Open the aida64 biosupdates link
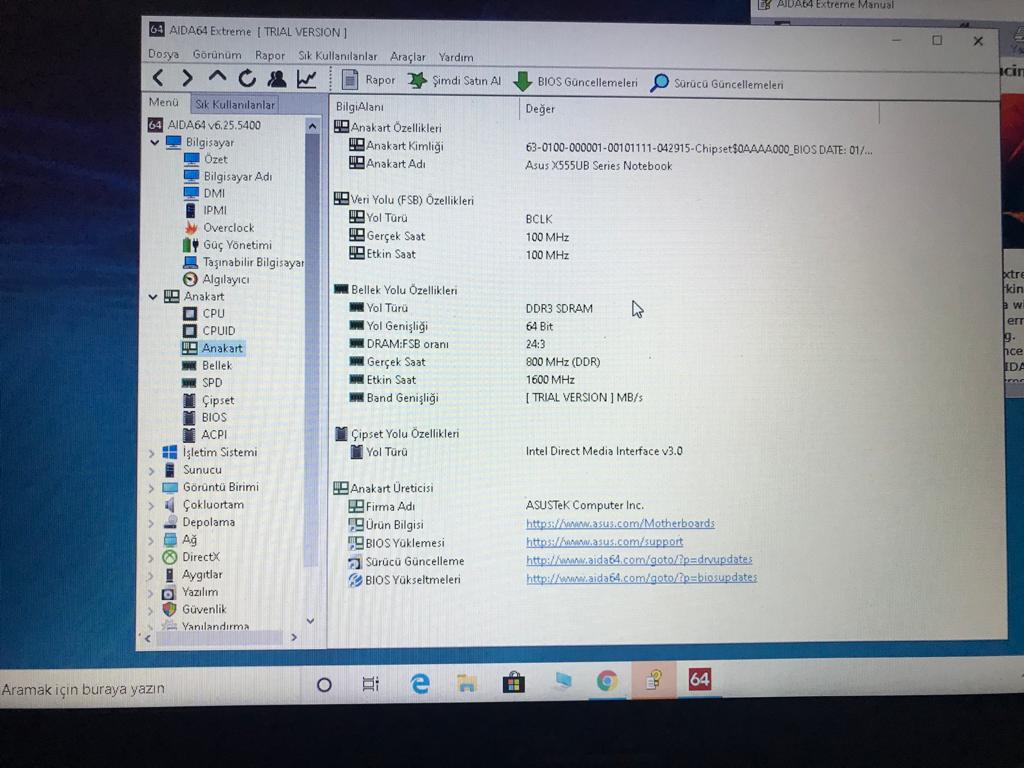The image size is (1024, 768). tap(642, 577)
